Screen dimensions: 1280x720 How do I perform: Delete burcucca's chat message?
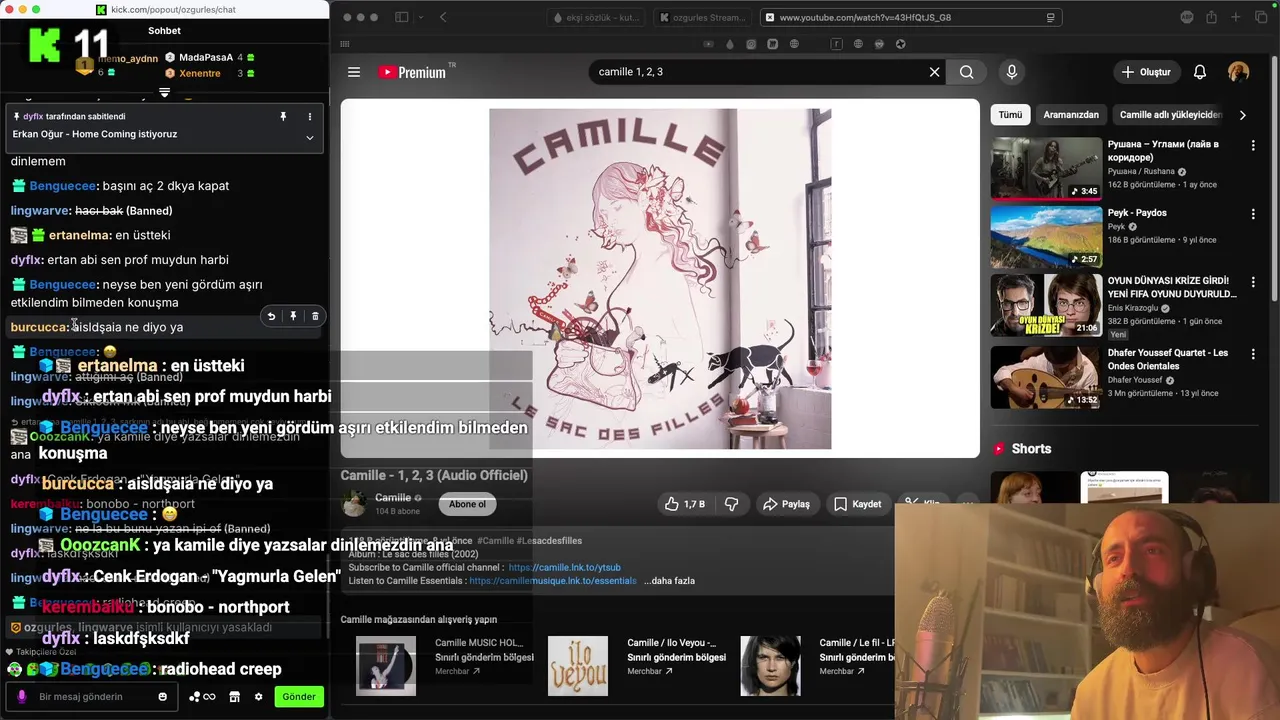[x=315, y=316]
